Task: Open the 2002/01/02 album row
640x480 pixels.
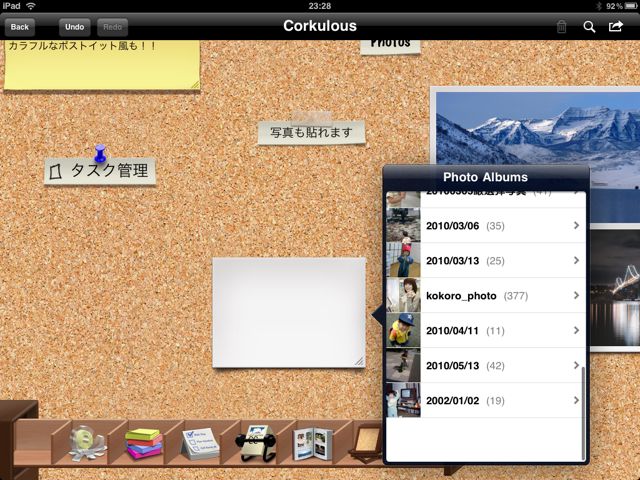Action: tap(486, 400)
